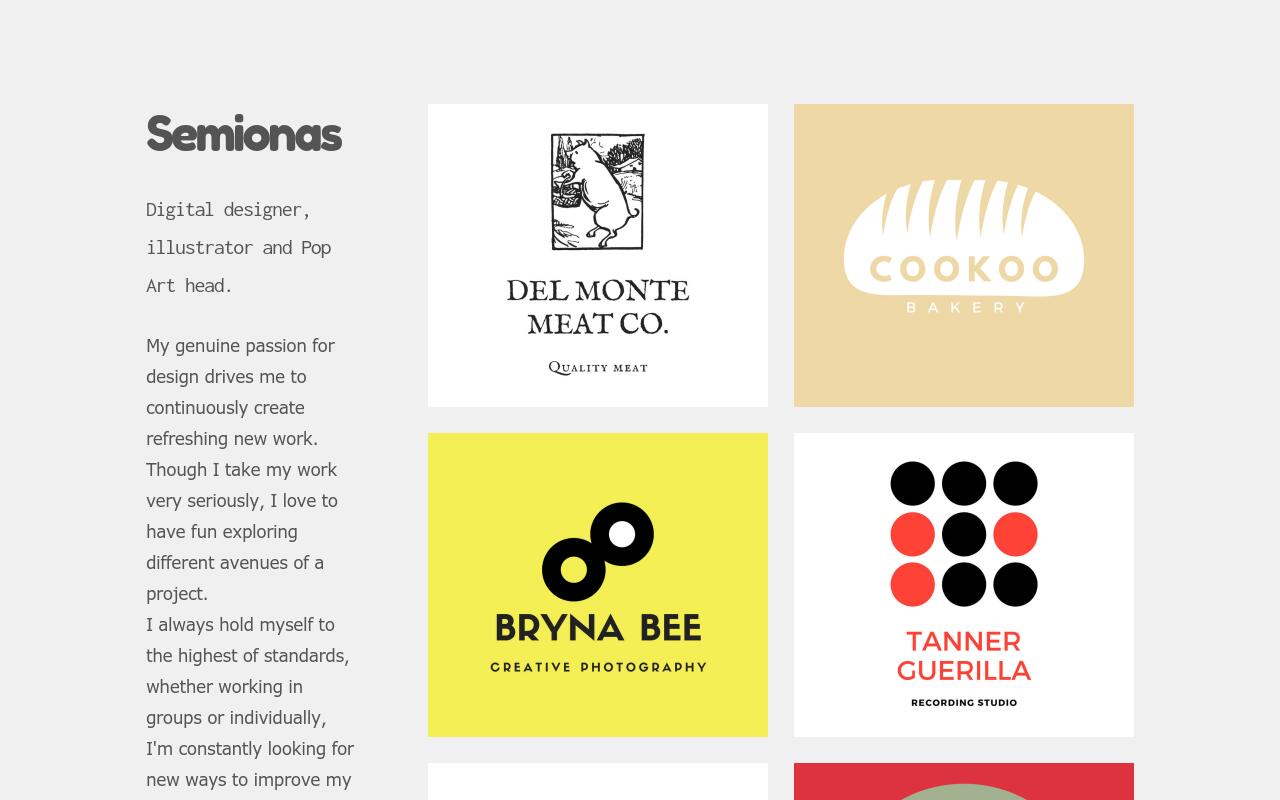The height and width of the screenshot is (800, 1280).
Task: Click the "Creative Photography" tagline
Action: 598,667
